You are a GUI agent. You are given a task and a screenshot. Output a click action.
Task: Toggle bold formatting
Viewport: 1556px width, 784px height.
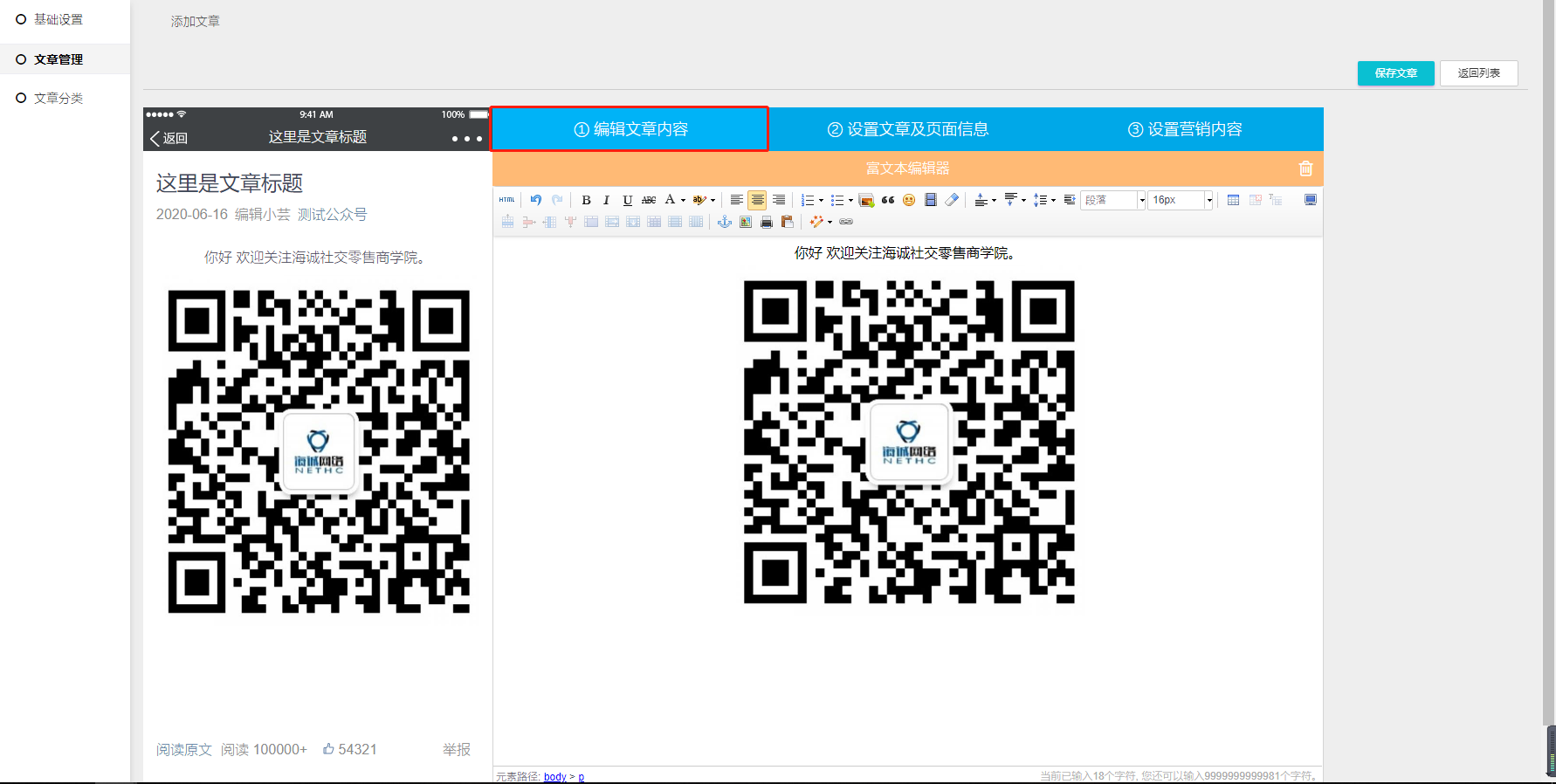tap(586, 200)
